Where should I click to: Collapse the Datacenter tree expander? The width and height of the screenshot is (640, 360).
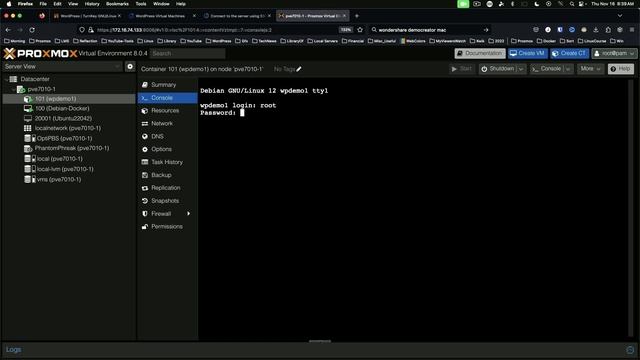(x=6, y=79)
